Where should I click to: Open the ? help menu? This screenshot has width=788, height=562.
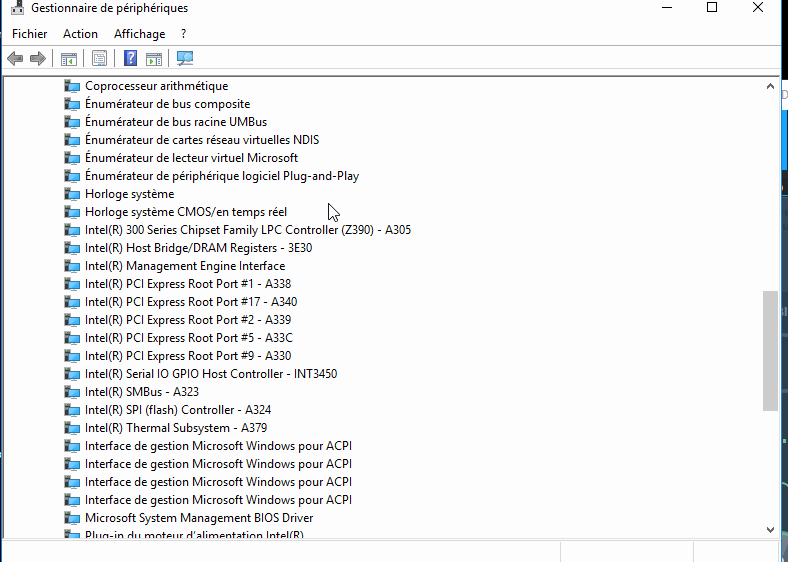tap(183, 34)
